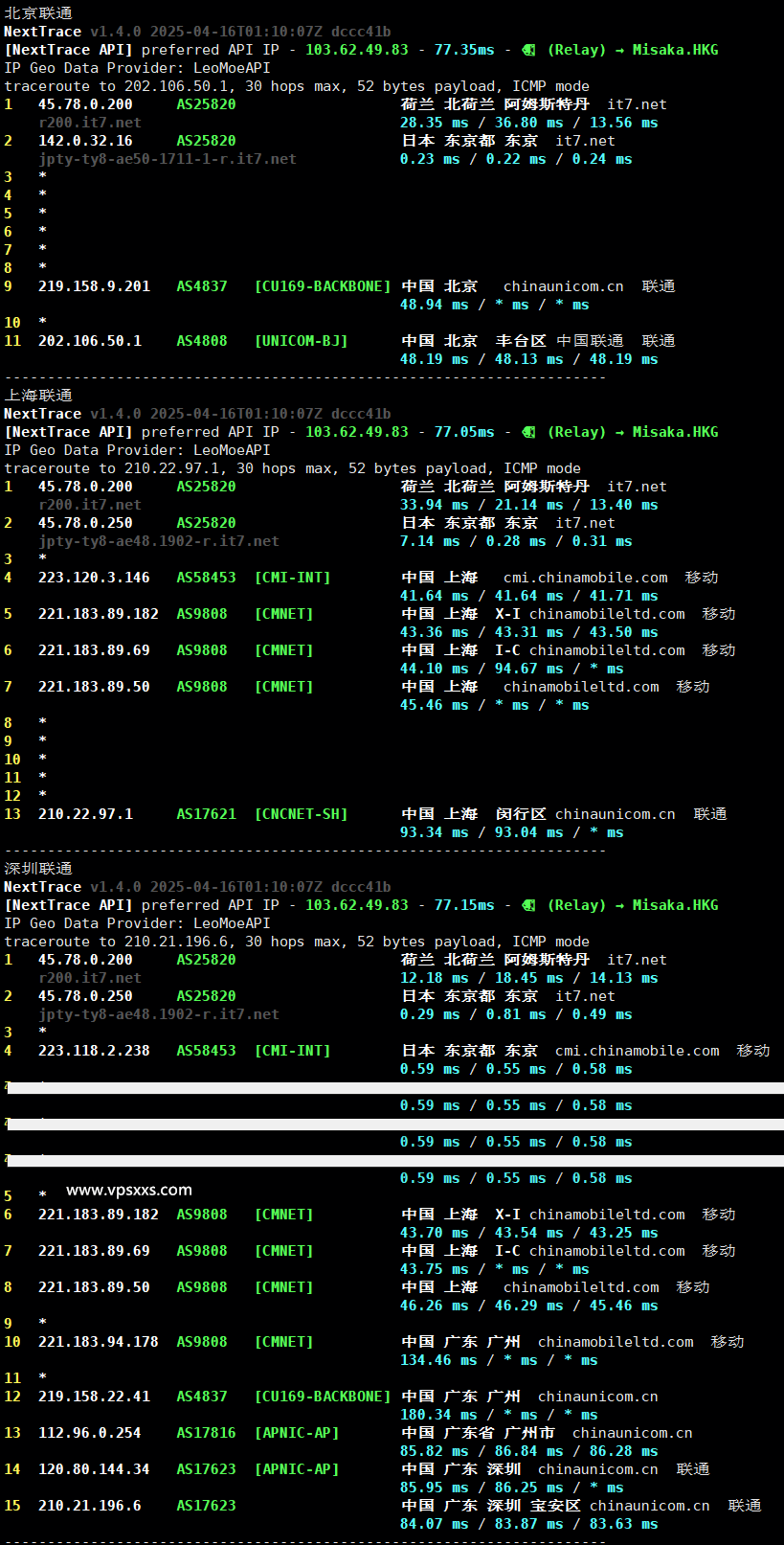The width and height of the screenshot is (784, 1545).
Task: Select the latency value 48.94 ms
Action: tap(435, 305)
